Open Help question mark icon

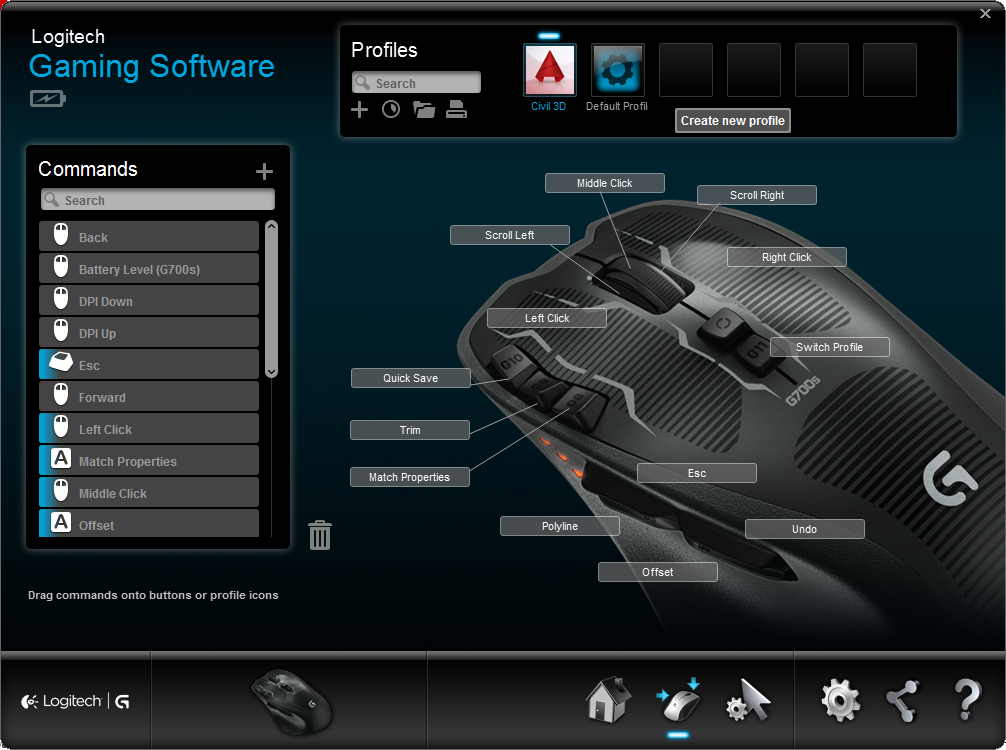click(968, 700)
